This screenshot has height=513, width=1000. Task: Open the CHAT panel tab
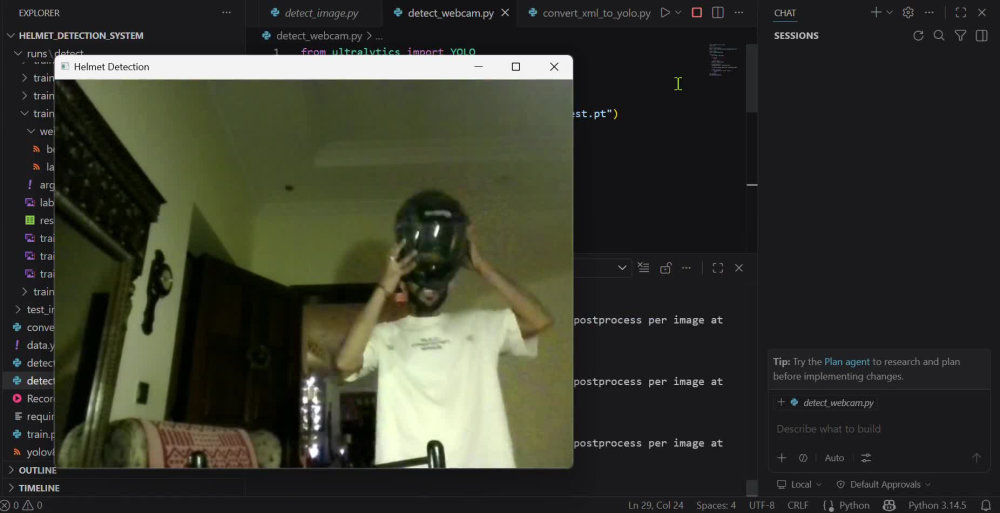784,13
